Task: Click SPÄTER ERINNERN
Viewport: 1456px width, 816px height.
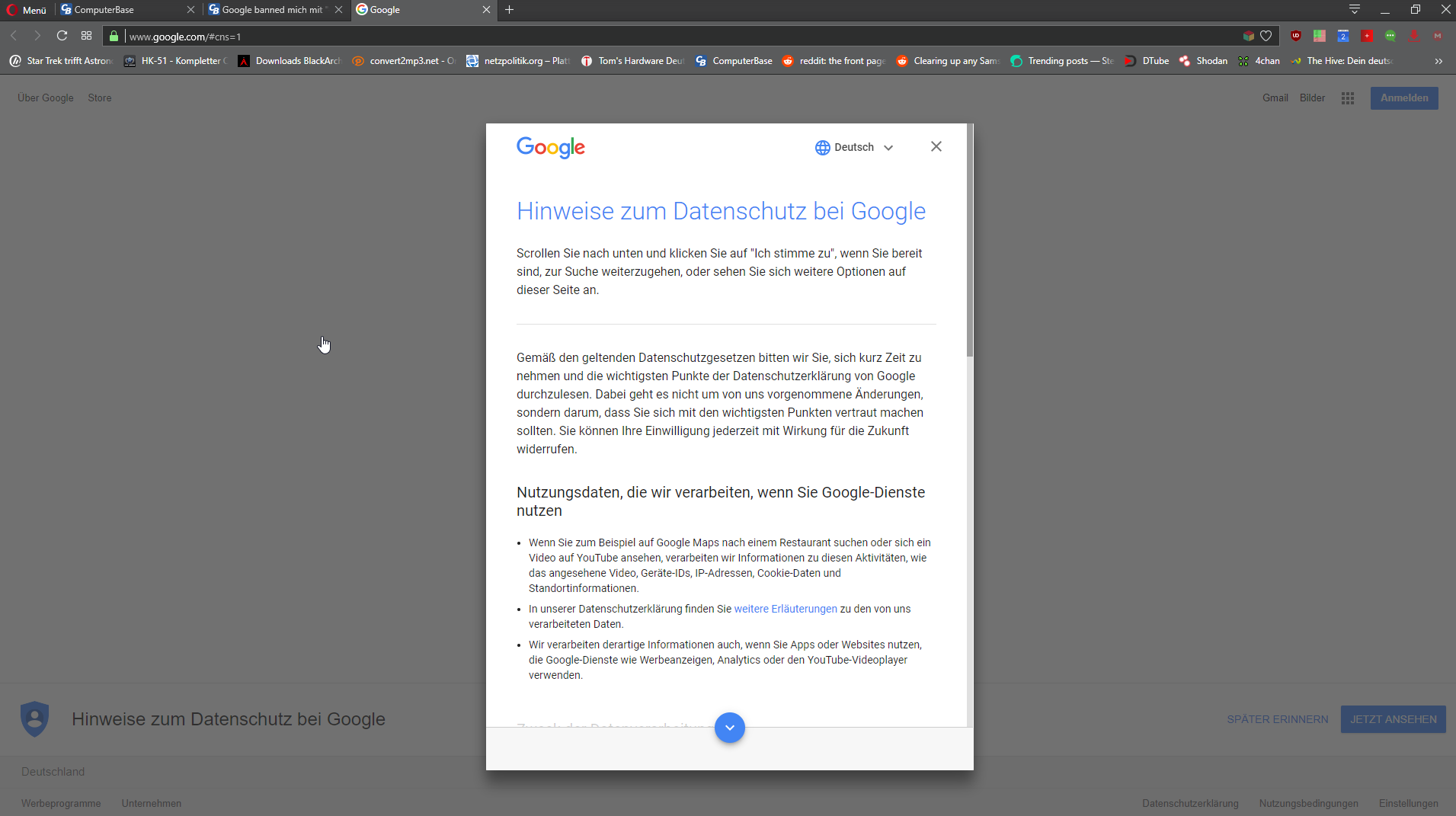Action: (x=1277, y=718)
